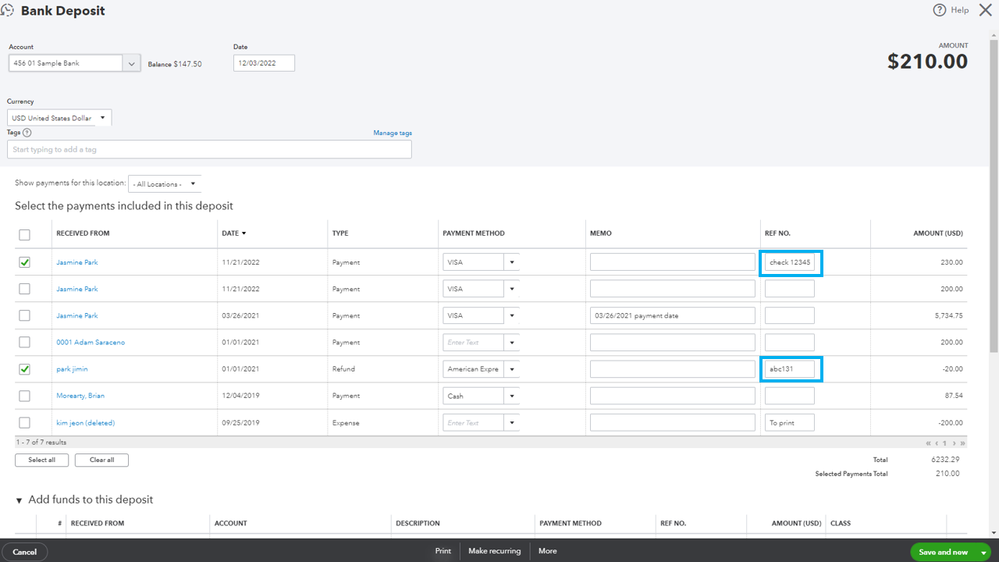Jump to last results page arrow
The image size is (999, 562).
tap(963, 443)
